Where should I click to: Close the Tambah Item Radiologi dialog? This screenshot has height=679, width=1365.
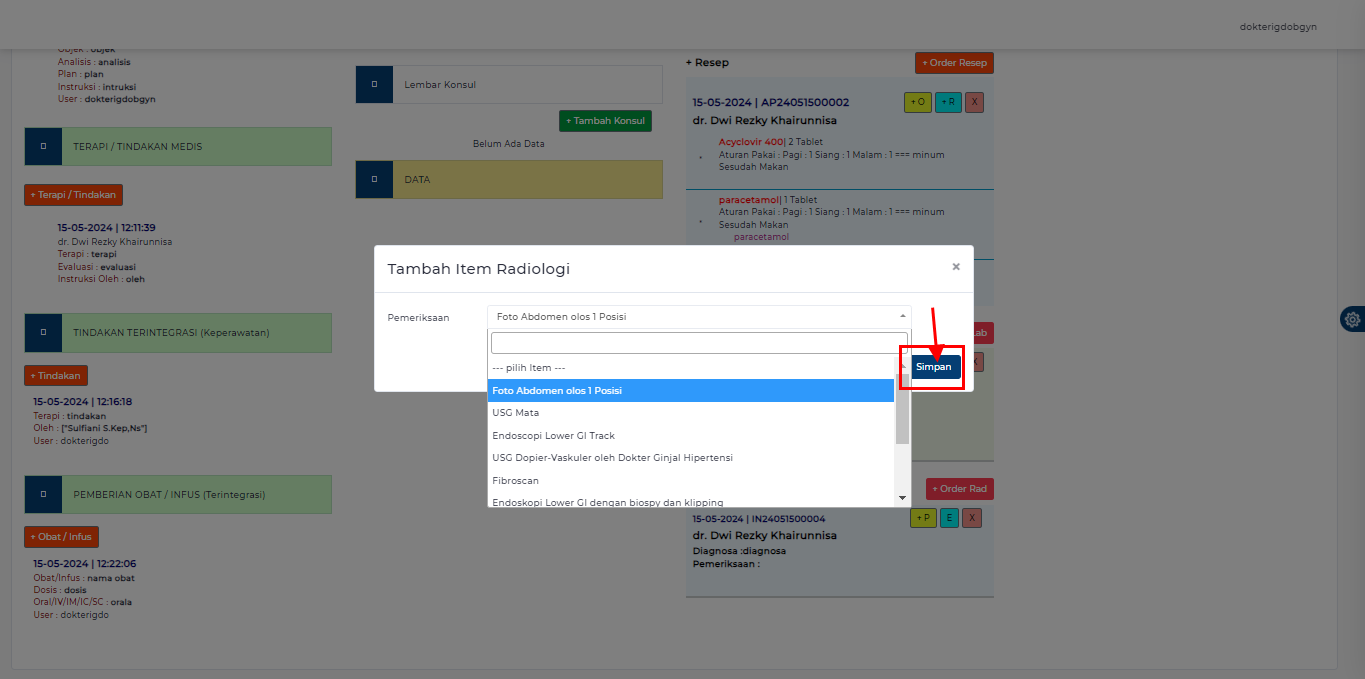tap(955, 267)
